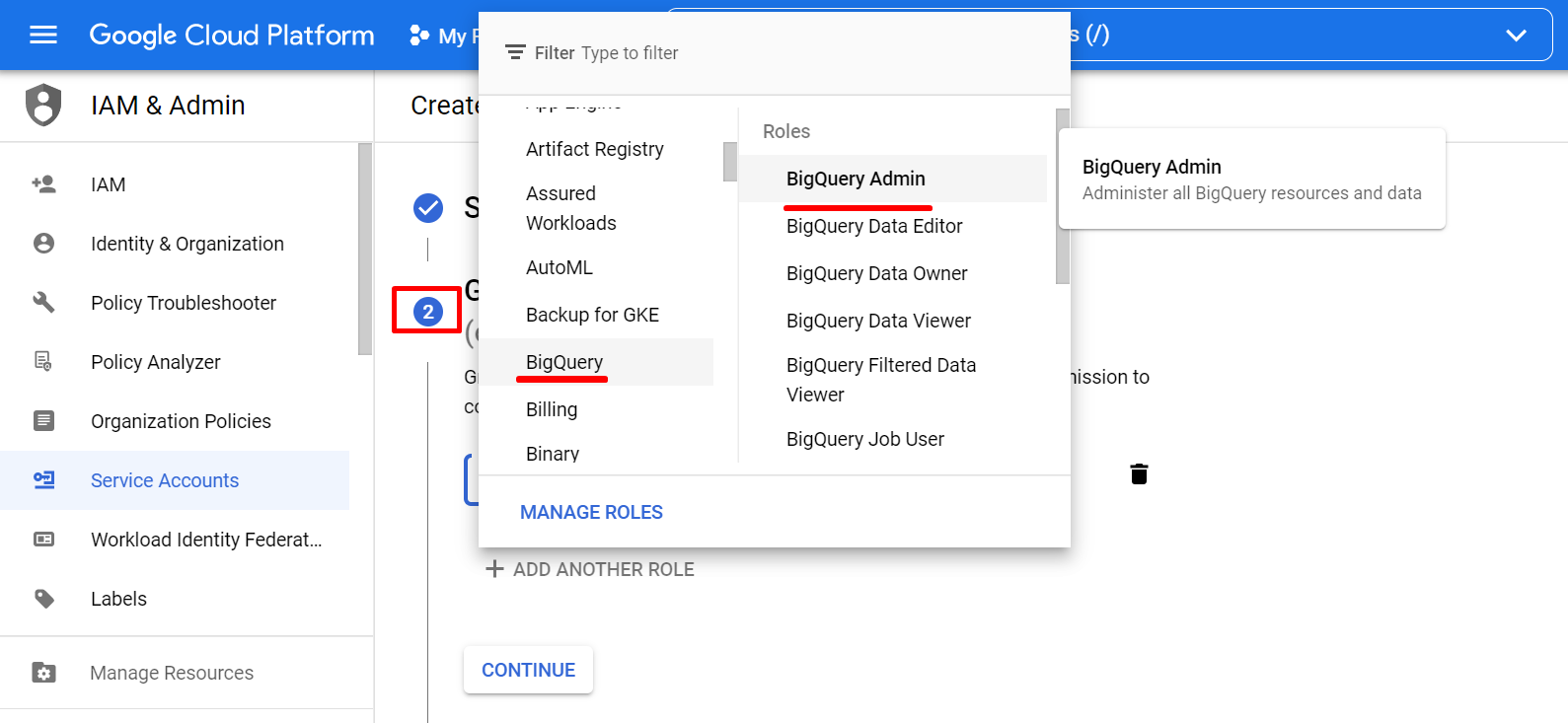Click the IAM add-person icon
The width and height of the screenshot is (1568, 723).
point(43,183)
